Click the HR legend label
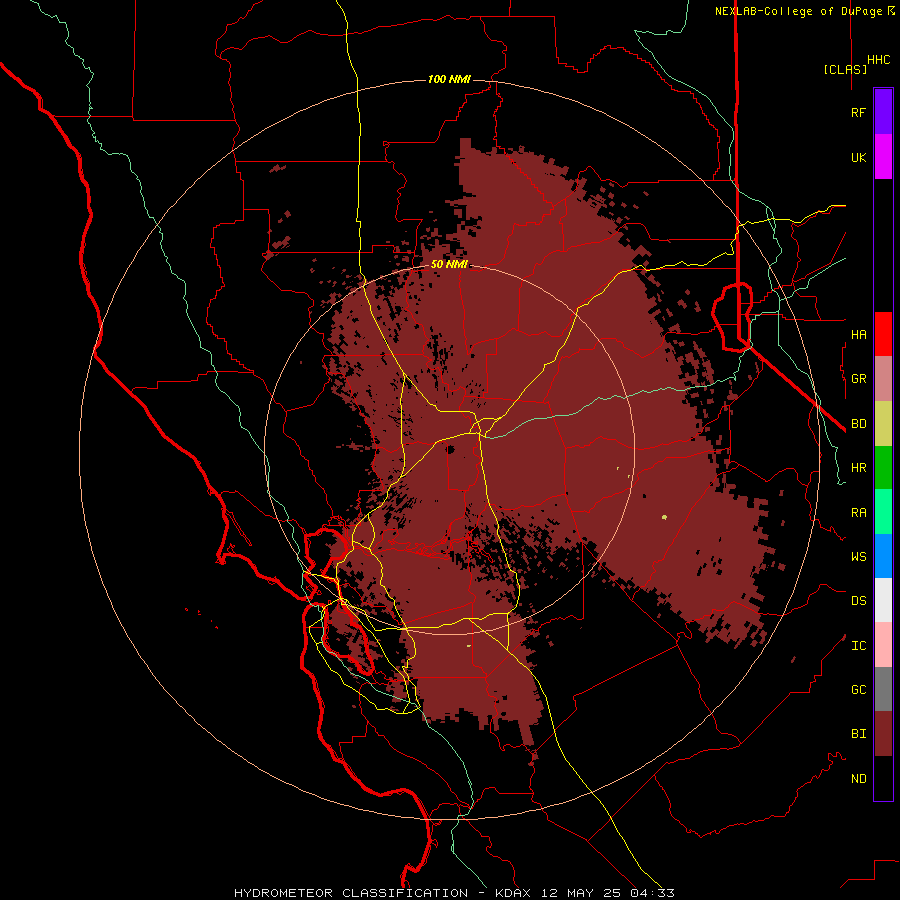 coord(858,468)
